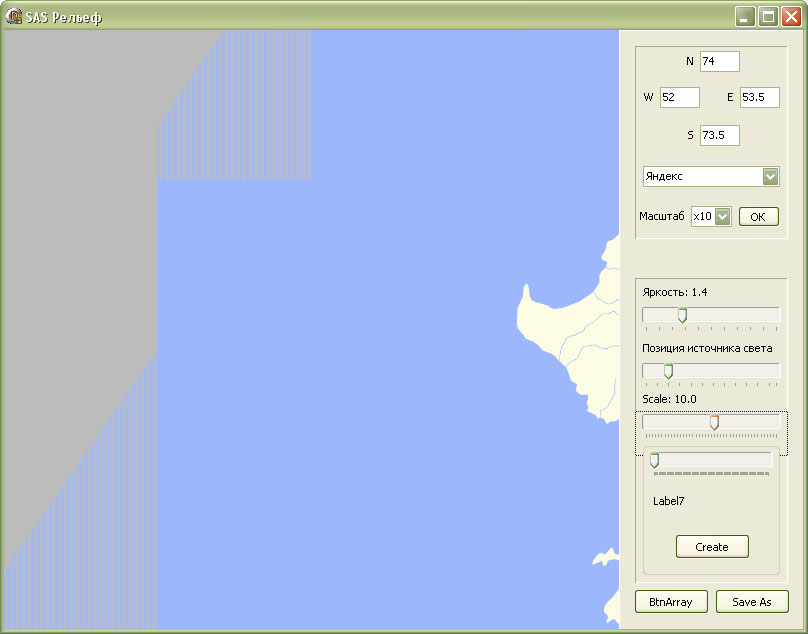
Task: Click the N latitude input field
Action: coord(719,62)
